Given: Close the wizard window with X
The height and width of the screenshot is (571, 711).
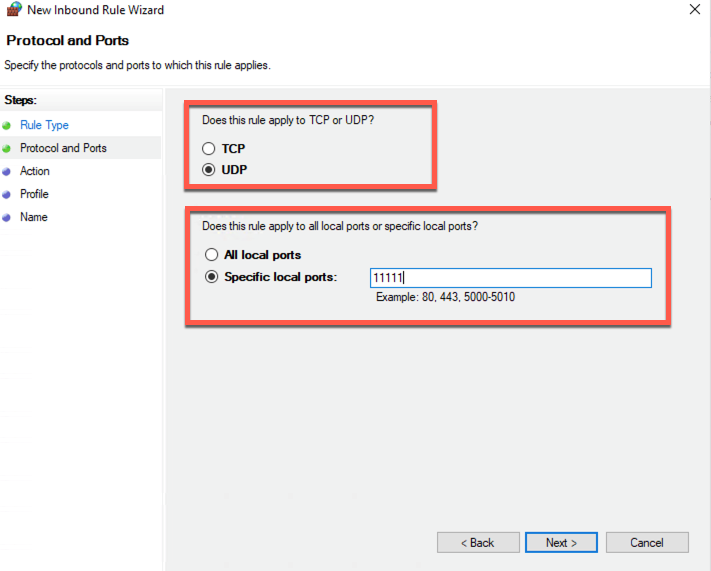Looking at the screenshot, I should (x=694, y=10).
